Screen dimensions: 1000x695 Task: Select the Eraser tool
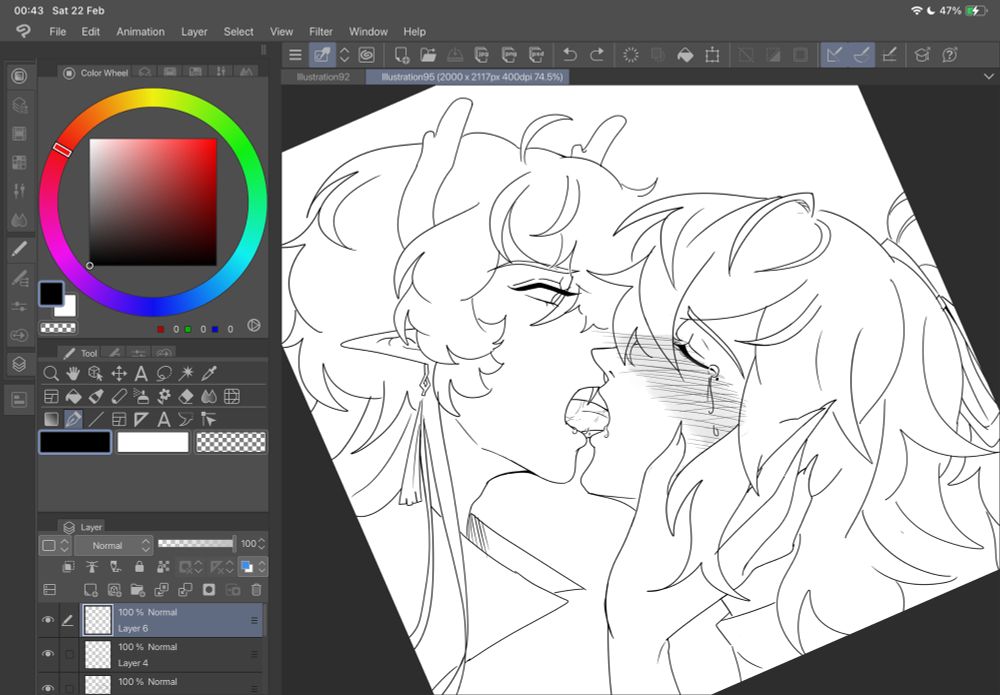coord(186,397)
